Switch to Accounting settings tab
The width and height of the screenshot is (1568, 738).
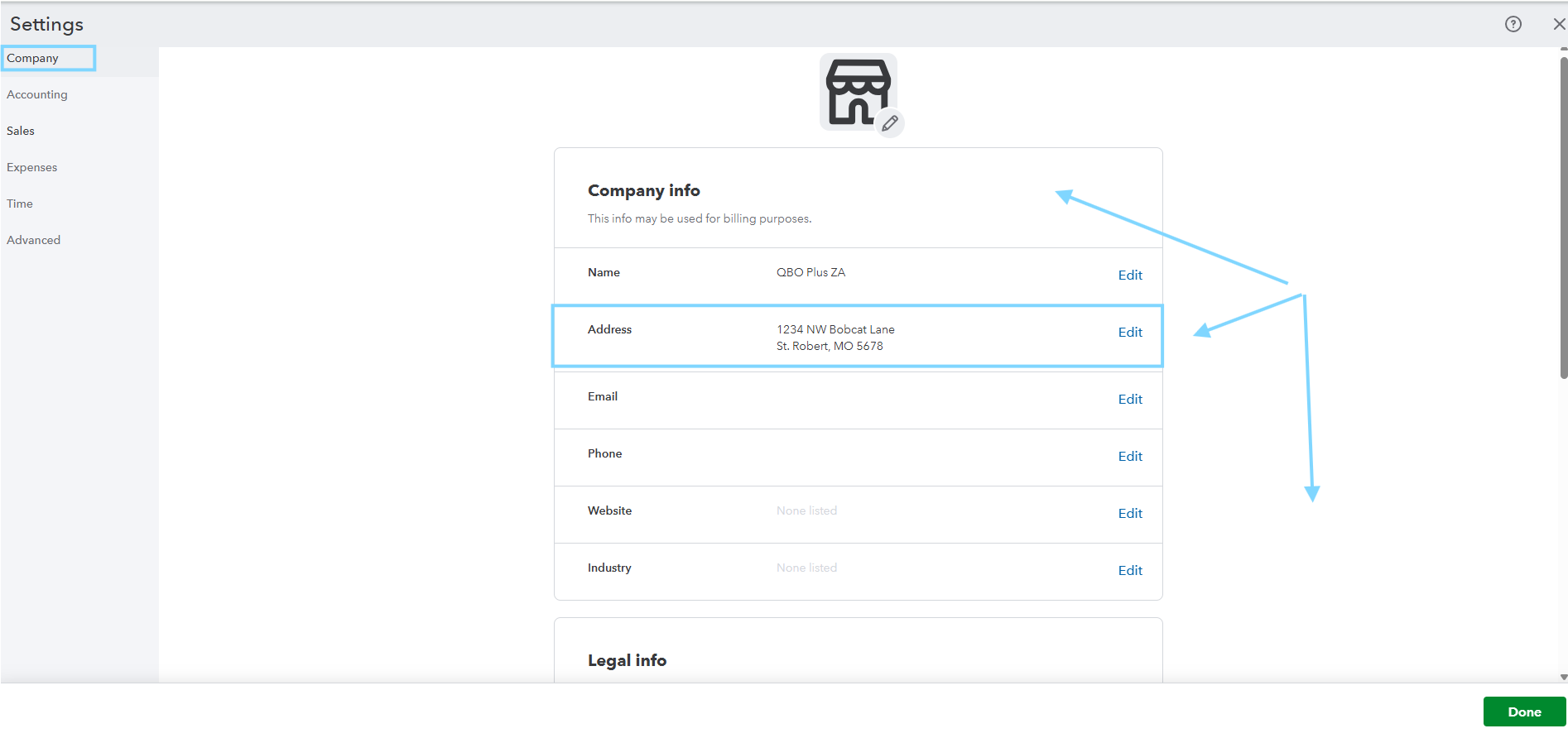coord(37,94)
